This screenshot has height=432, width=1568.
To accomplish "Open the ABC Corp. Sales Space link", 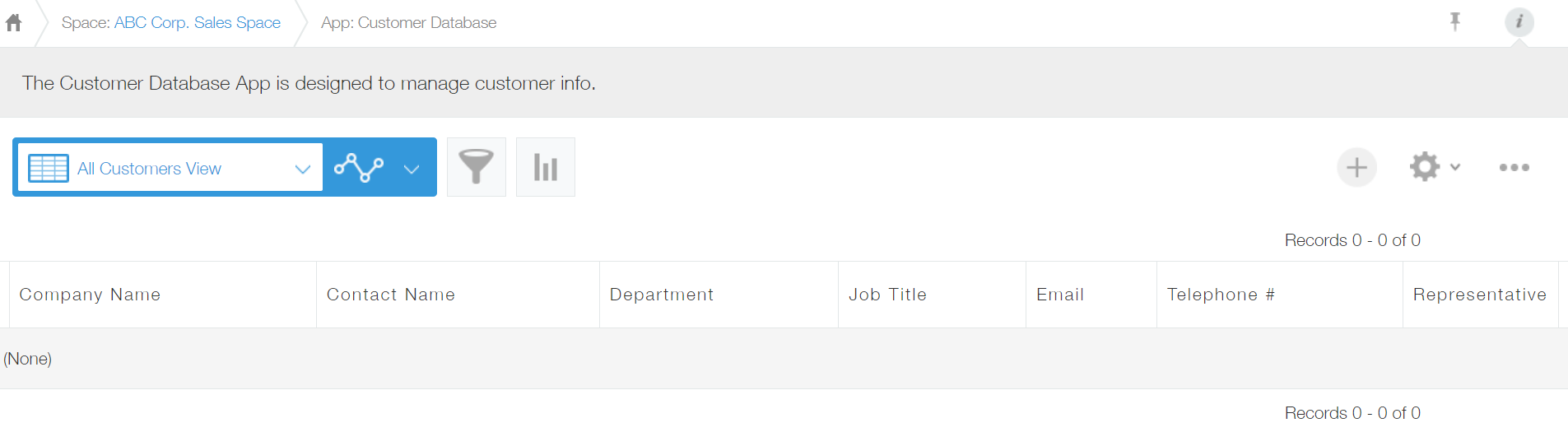I will coord(198,23).
